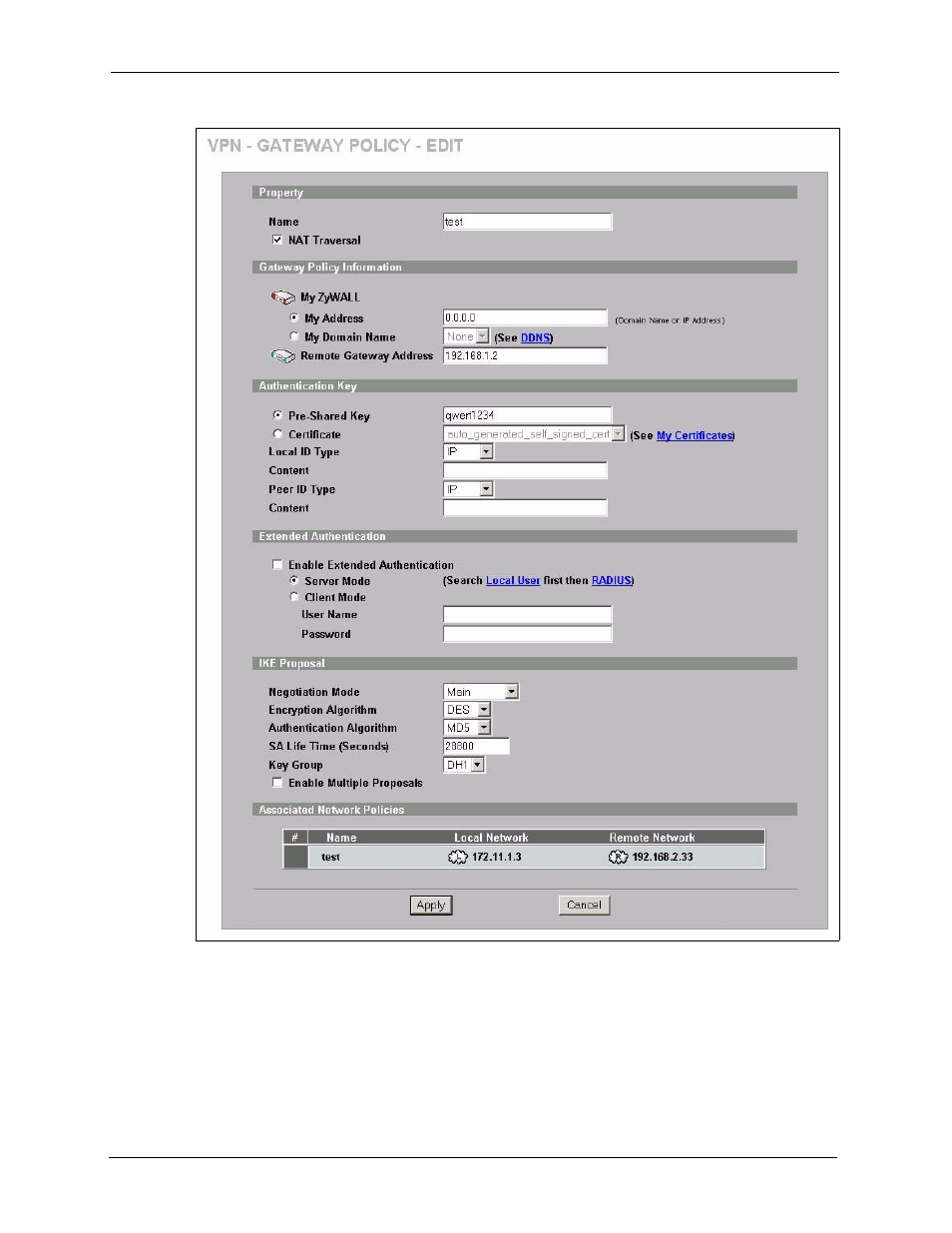Open the Encryption Algorithm dropdown
This screenshot has height=1233, width=952.
click(467, 710)
